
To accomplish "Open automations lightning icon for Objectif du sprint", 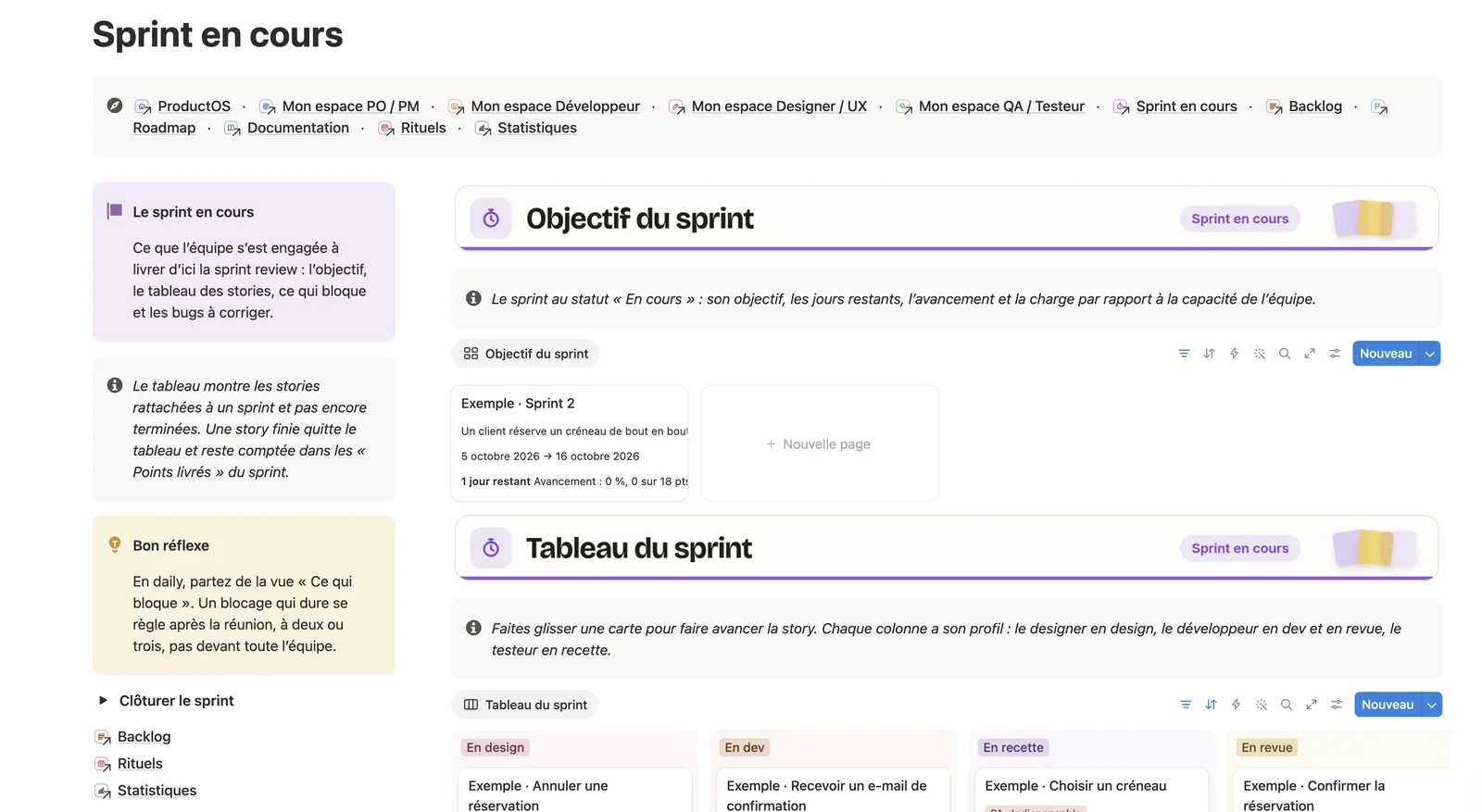I will click(1234, 354).
